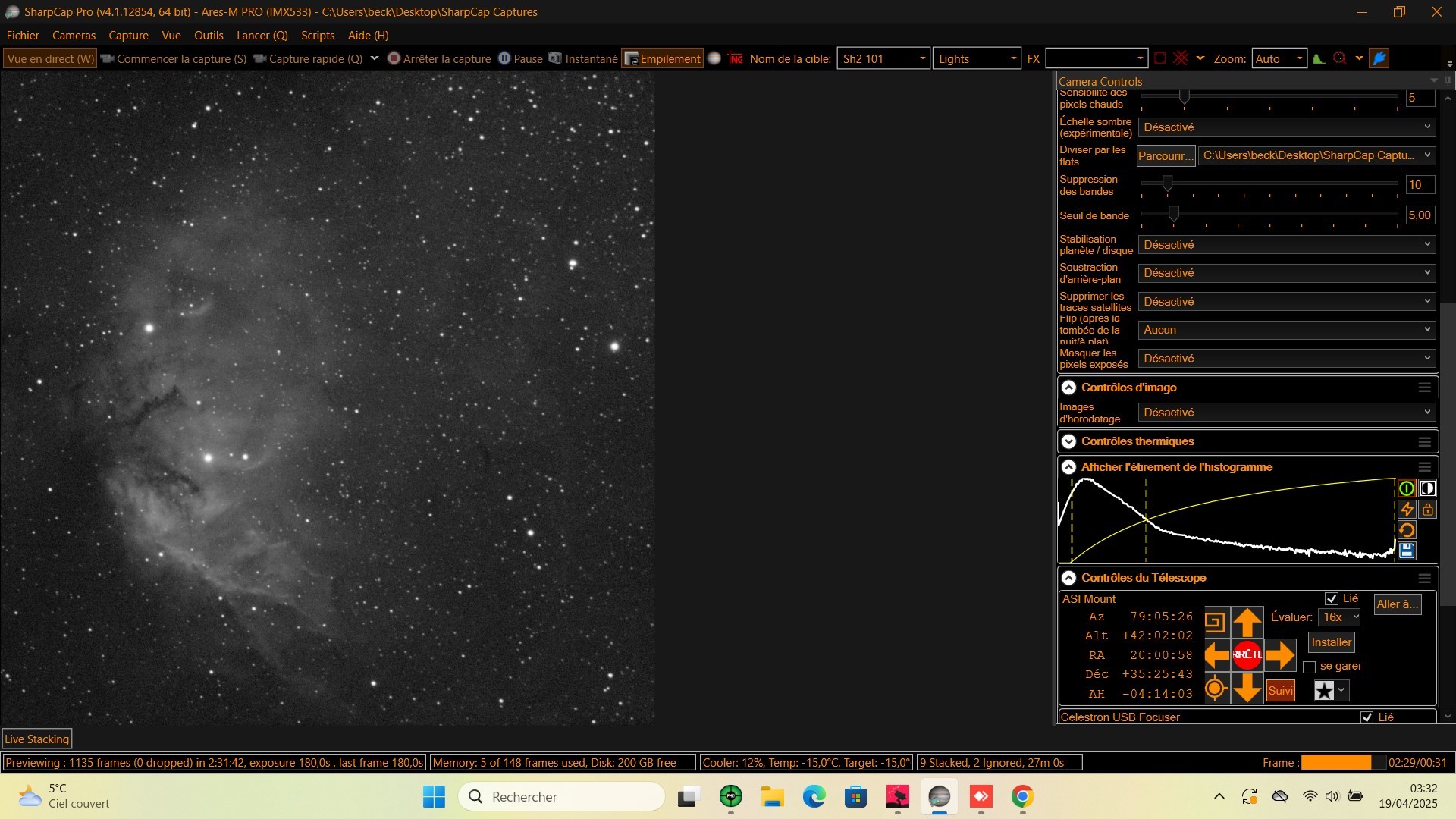The height and width of the screenshot is (819, 1456).
Task: Click Commencer la capture button
Action: [174, 58]
